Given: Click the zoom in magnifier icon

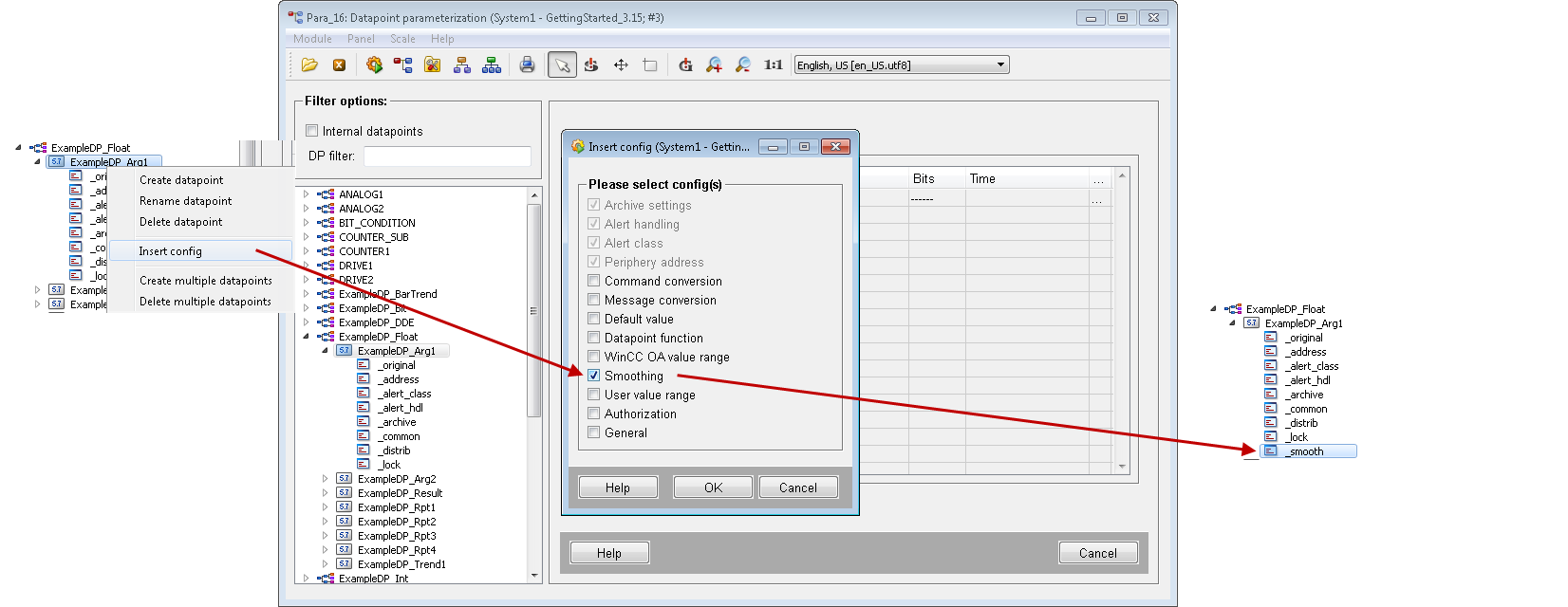Looking at the screenshot, I should (714, 65).
